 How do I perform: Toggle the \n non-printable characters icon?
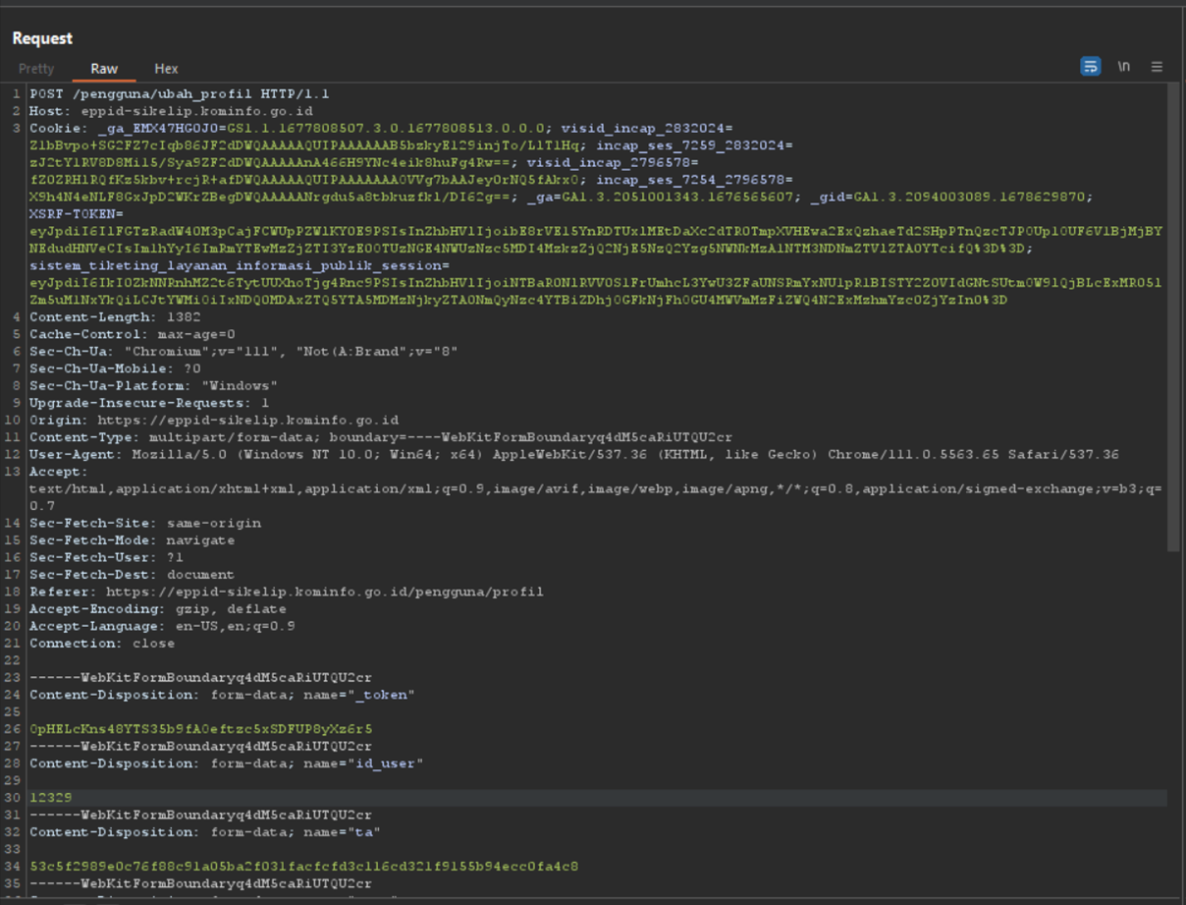click(1124, 67)
